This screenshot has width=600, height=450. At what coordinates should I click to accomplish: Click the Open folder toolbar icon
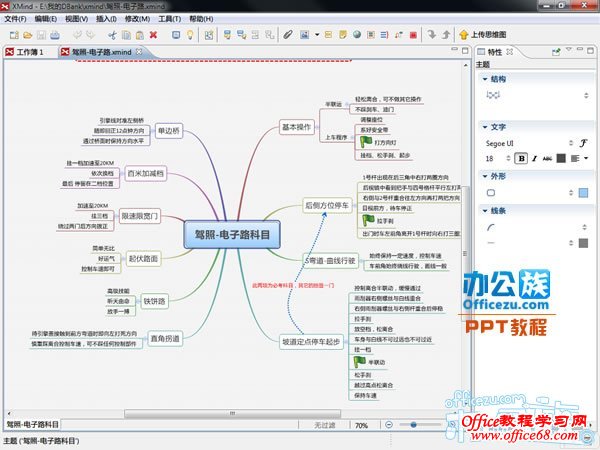[x=28, y=35]
